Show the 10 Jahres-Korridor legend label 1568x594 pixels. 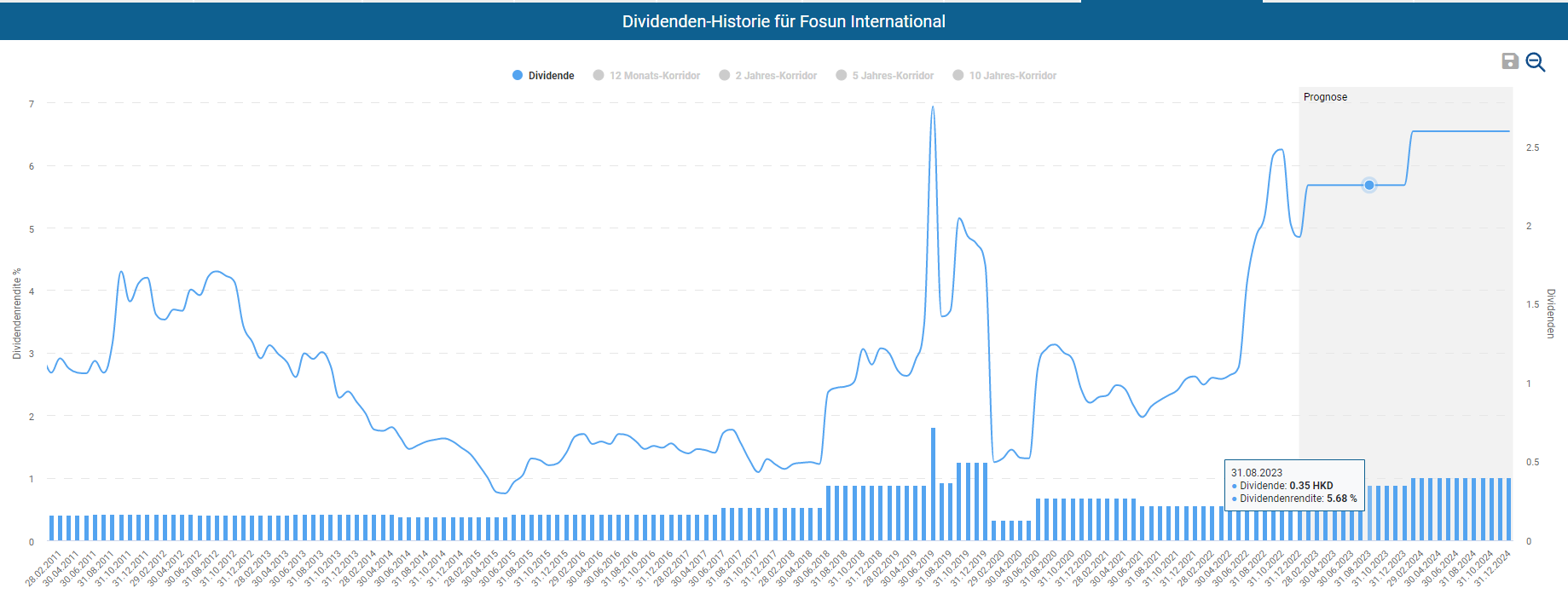[x=1012, y=76]
